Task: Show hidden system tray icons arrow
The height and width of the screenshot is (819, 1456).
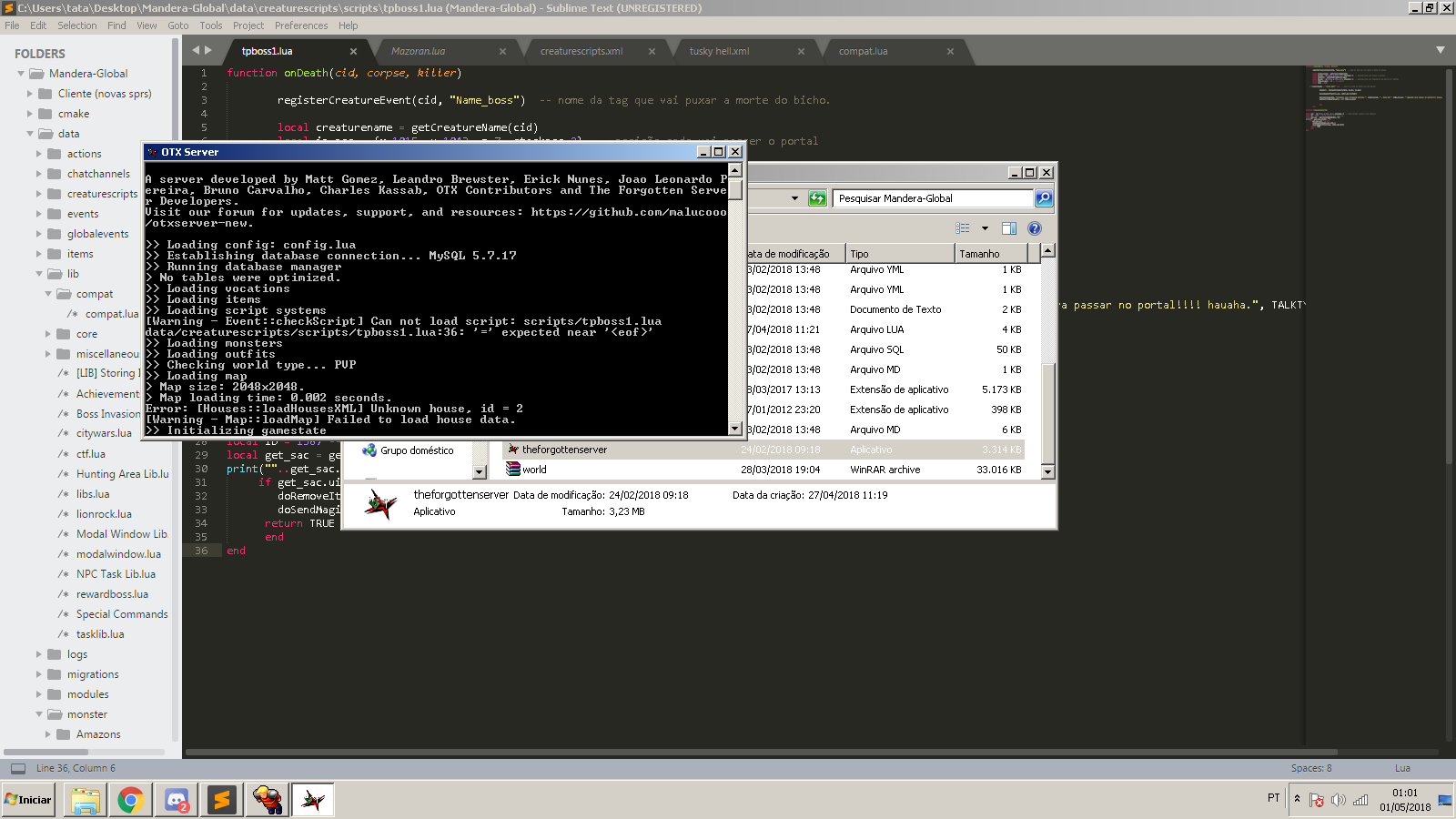Action: click(1297, 799)
